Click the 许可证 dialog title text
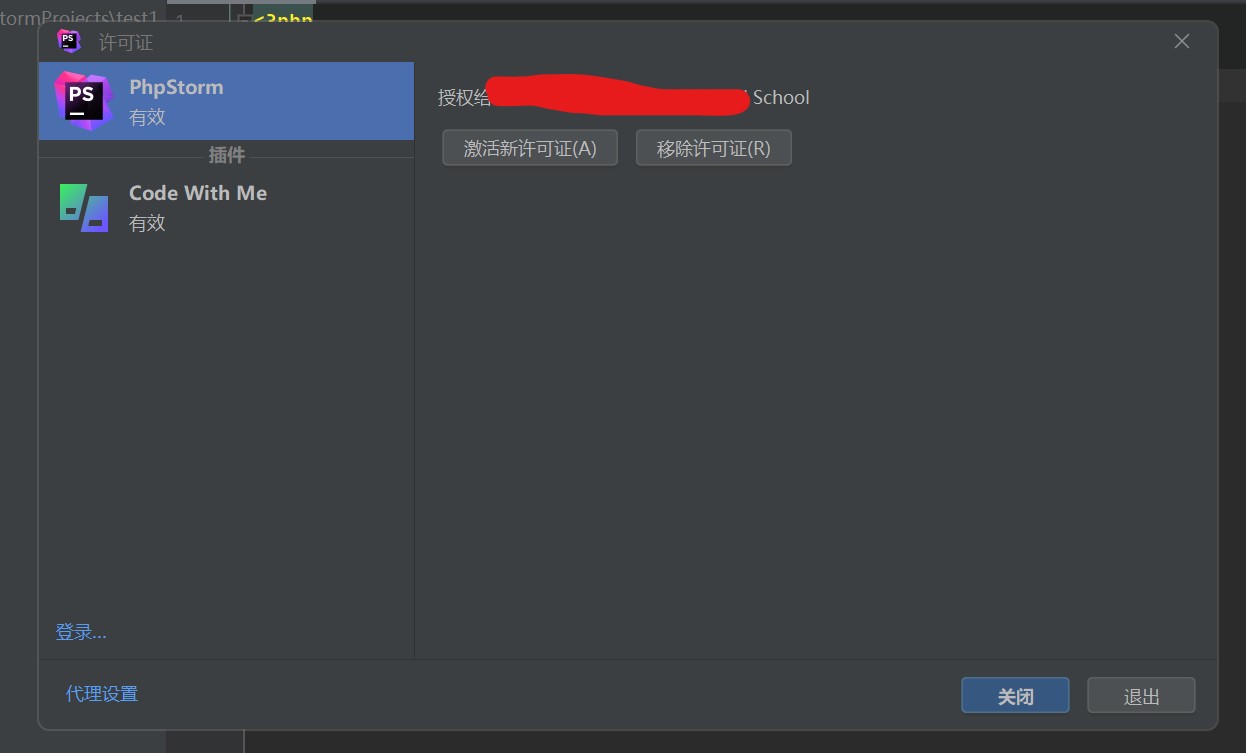This screenshot has width=1246, height=753. tap(126, 42)
